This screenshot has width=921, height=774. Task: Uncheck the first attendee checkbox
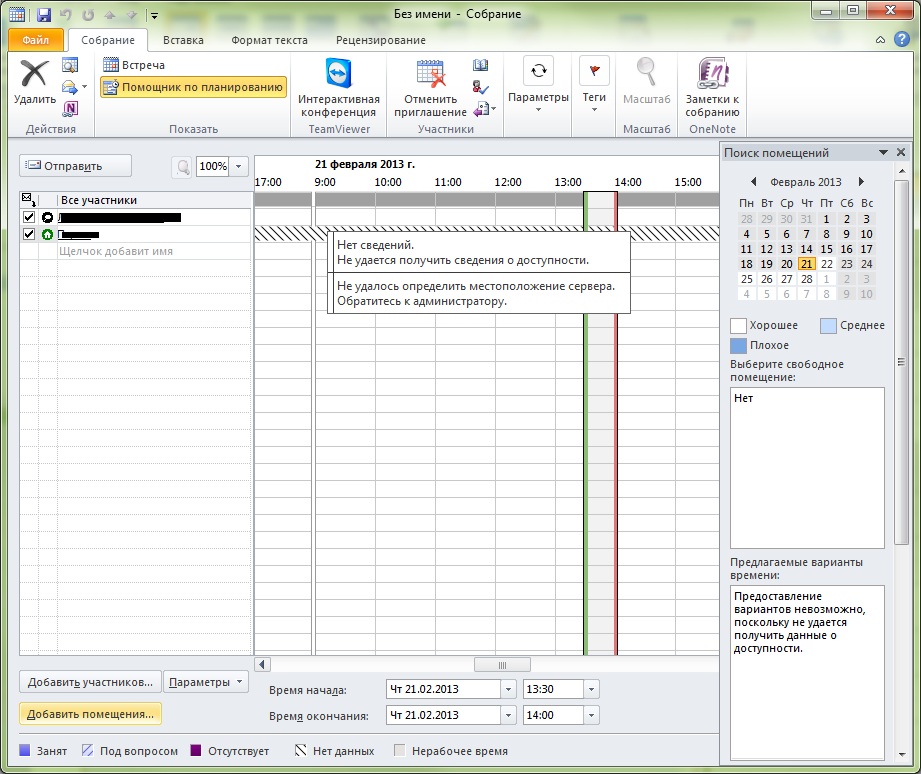pyautogui.click(x=29, y=217)
